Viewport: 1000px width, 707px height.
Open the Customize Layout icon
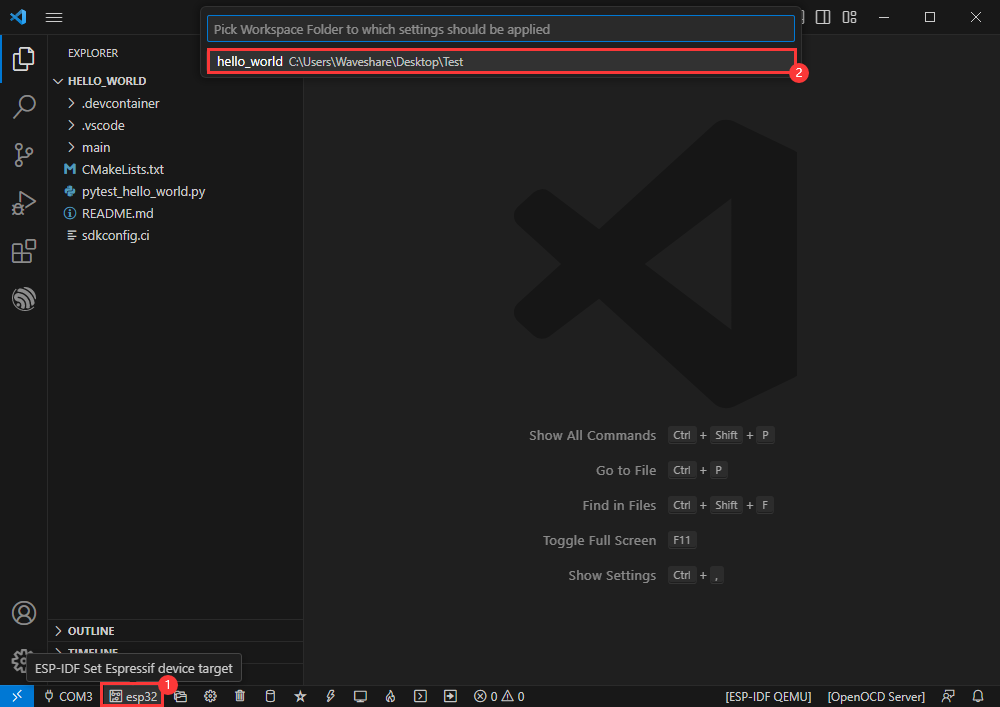[849, 17]
